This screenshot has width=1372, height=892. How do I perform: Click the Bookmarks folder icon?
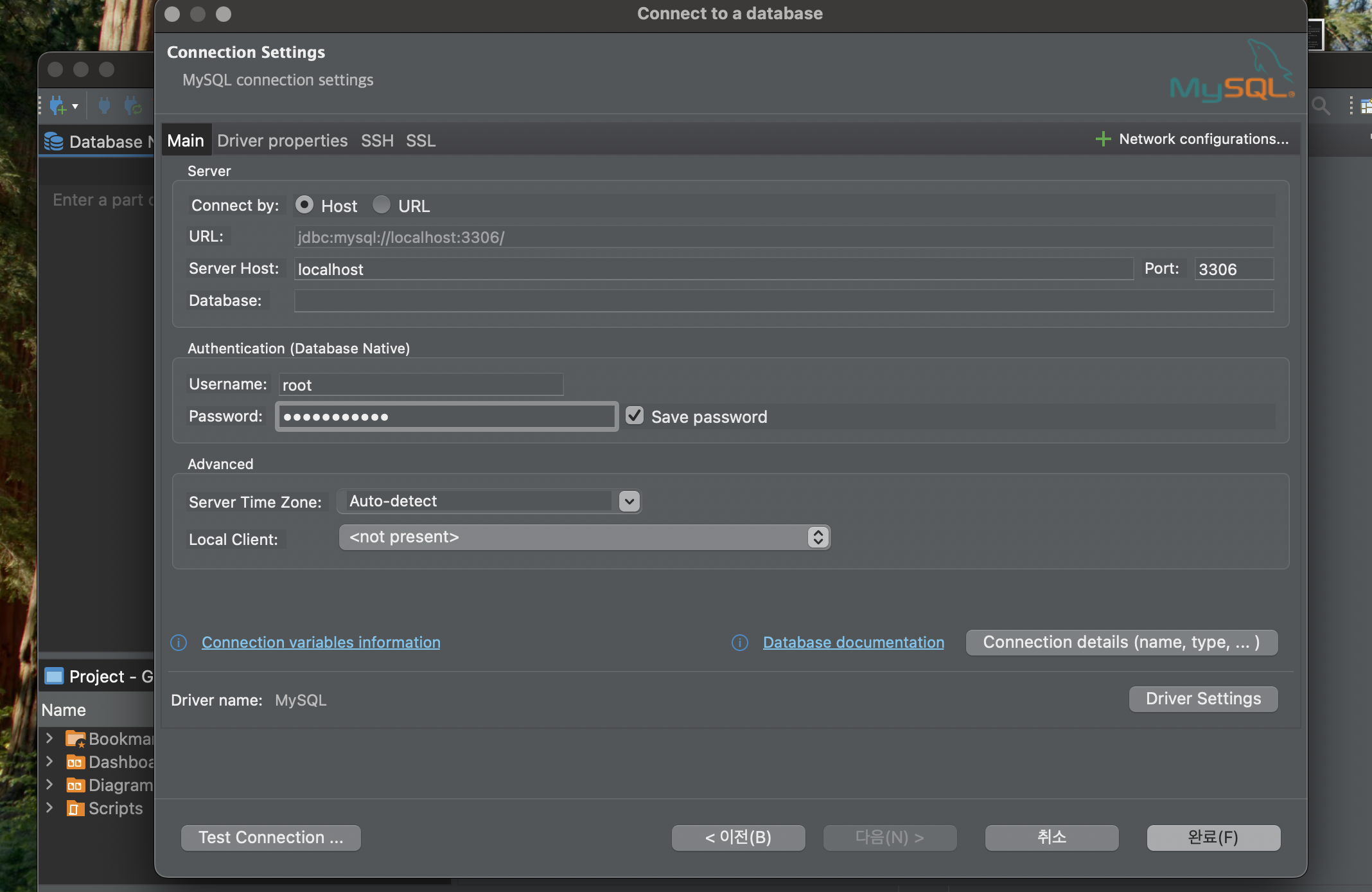tap(75, 739)
